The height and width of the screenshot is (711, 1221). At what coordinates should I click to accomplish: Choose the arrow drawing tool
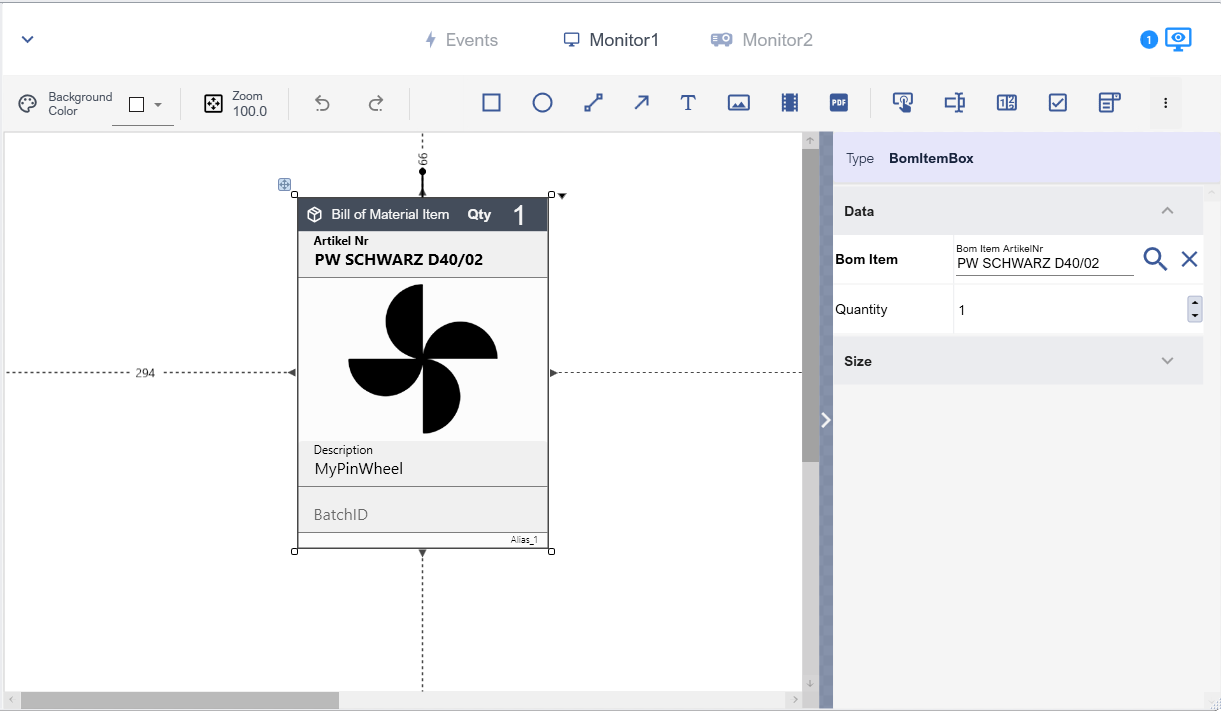(641, 103)
